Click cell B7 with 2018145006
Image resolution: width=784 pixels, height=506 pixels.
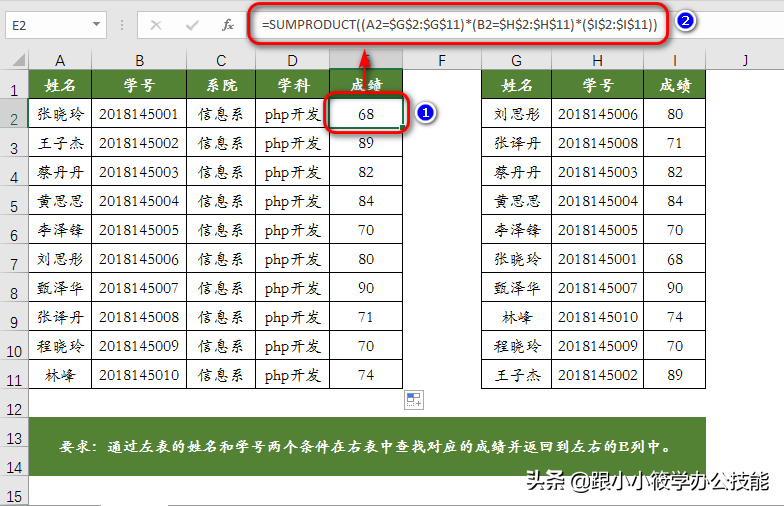coord(139,259)
